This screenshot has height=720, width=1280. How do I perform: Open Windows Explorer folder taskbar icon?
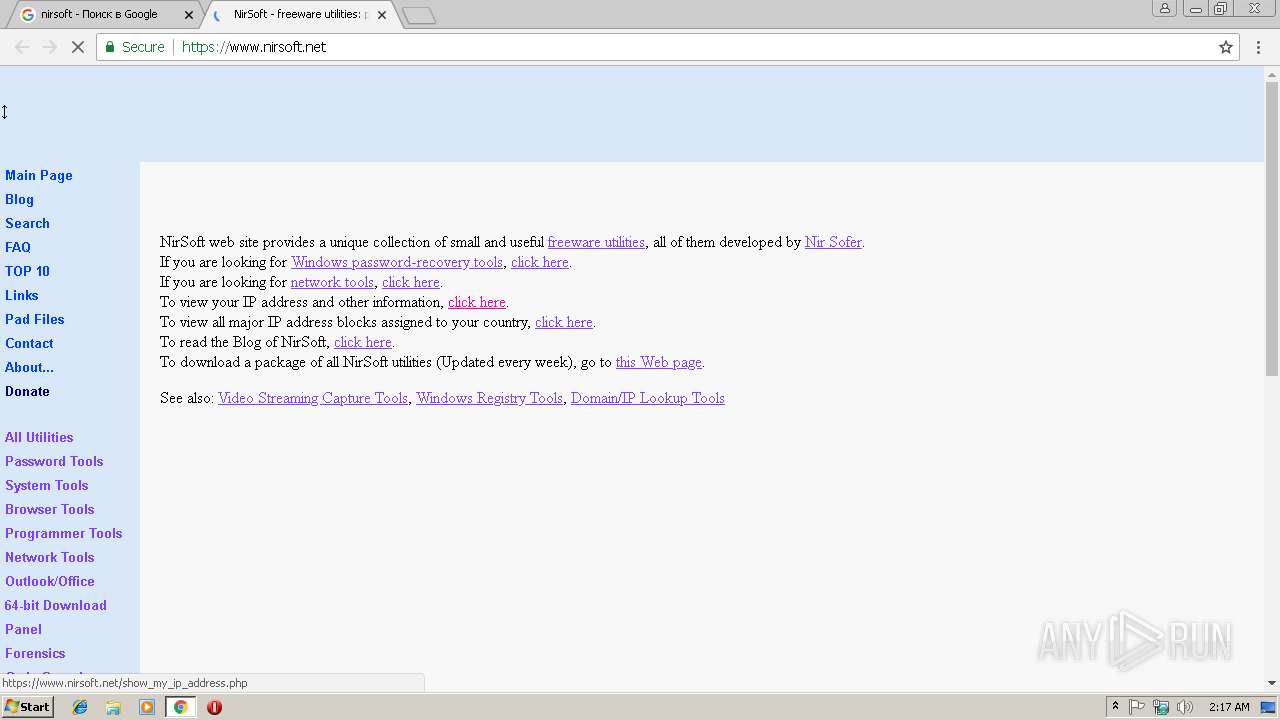pyautogui.click(x=113, y=707)
